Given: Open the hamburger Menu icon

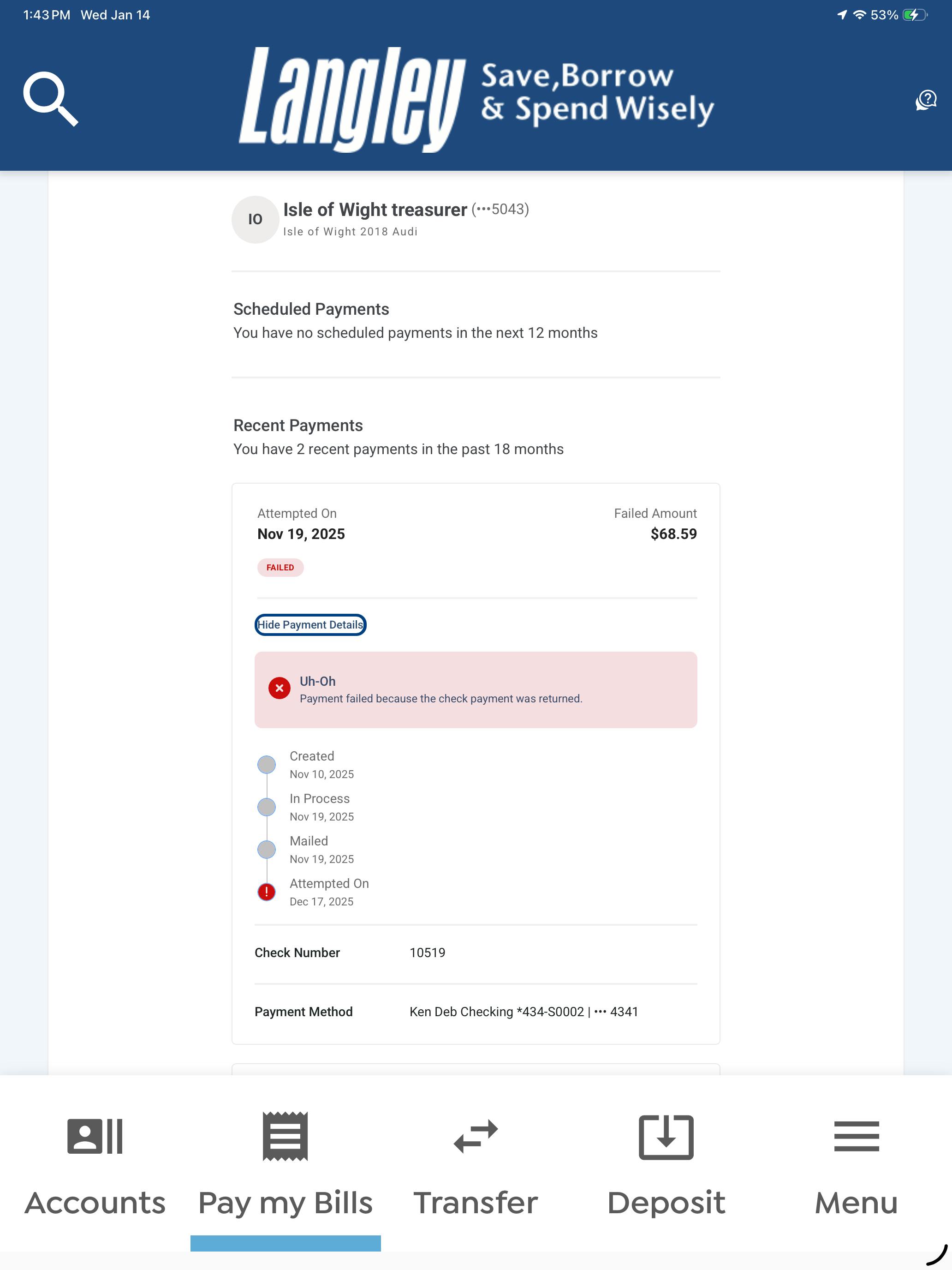Looking at the screenshot, I should click(856, 1136).
